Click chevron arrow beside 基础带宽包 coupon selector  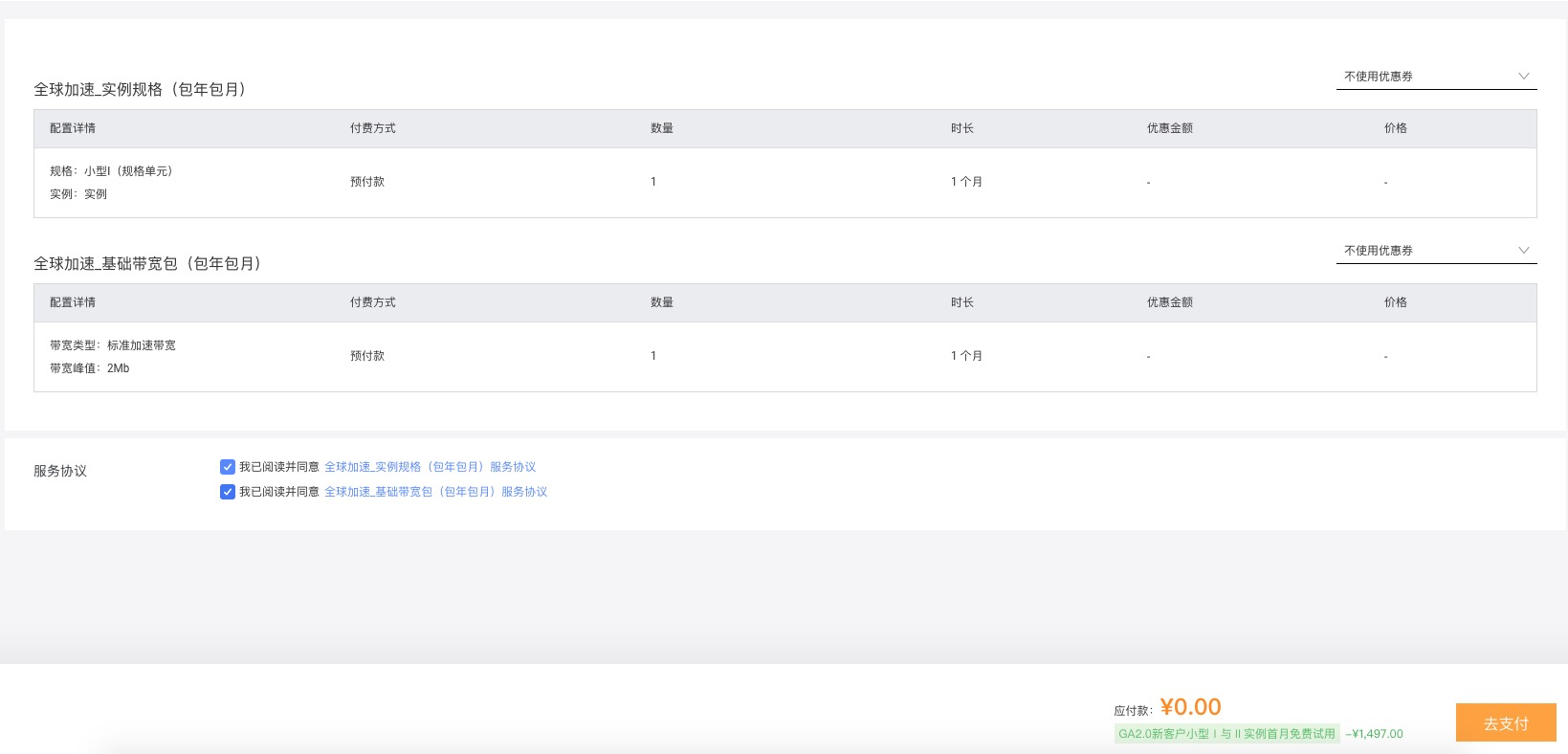[1524, 251]
